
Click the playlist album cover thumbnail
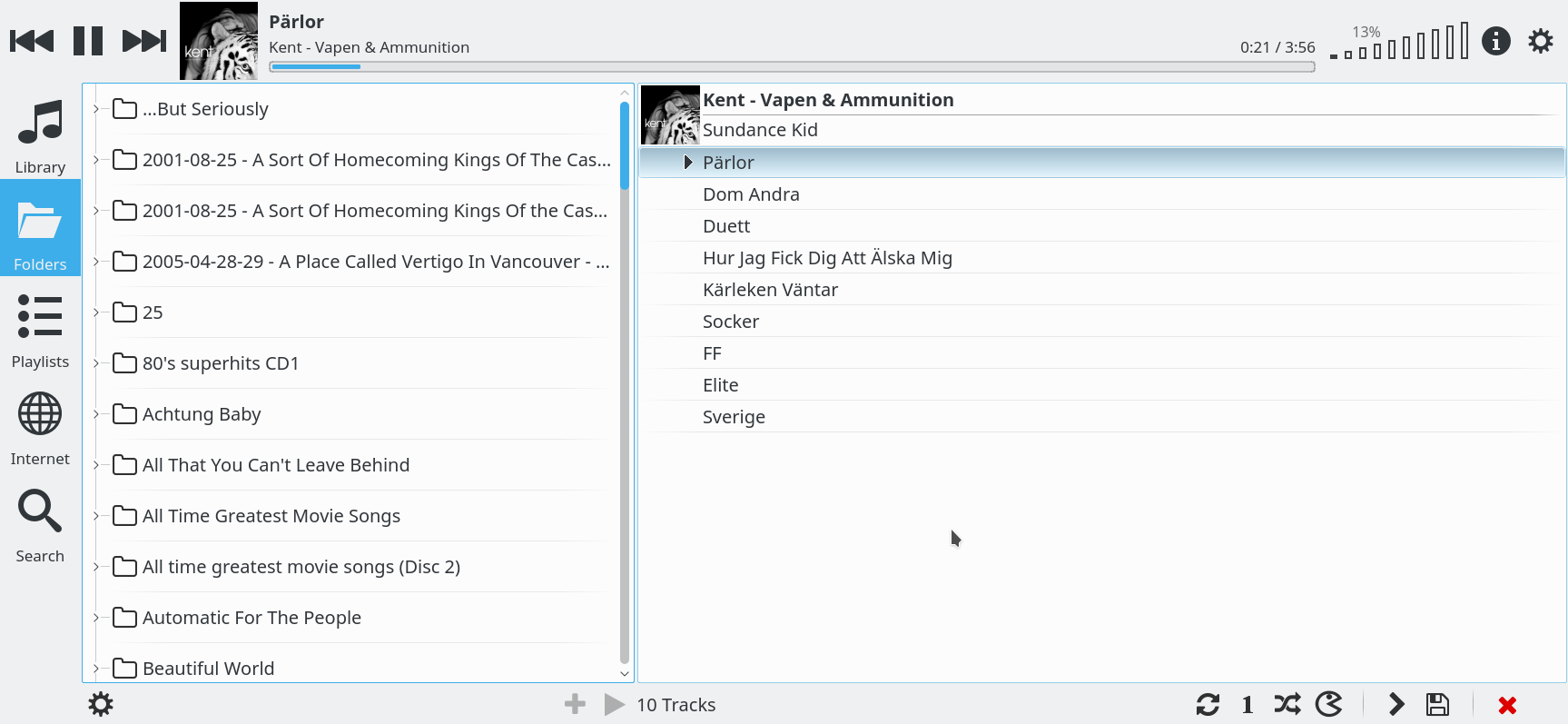click(670, 115)
